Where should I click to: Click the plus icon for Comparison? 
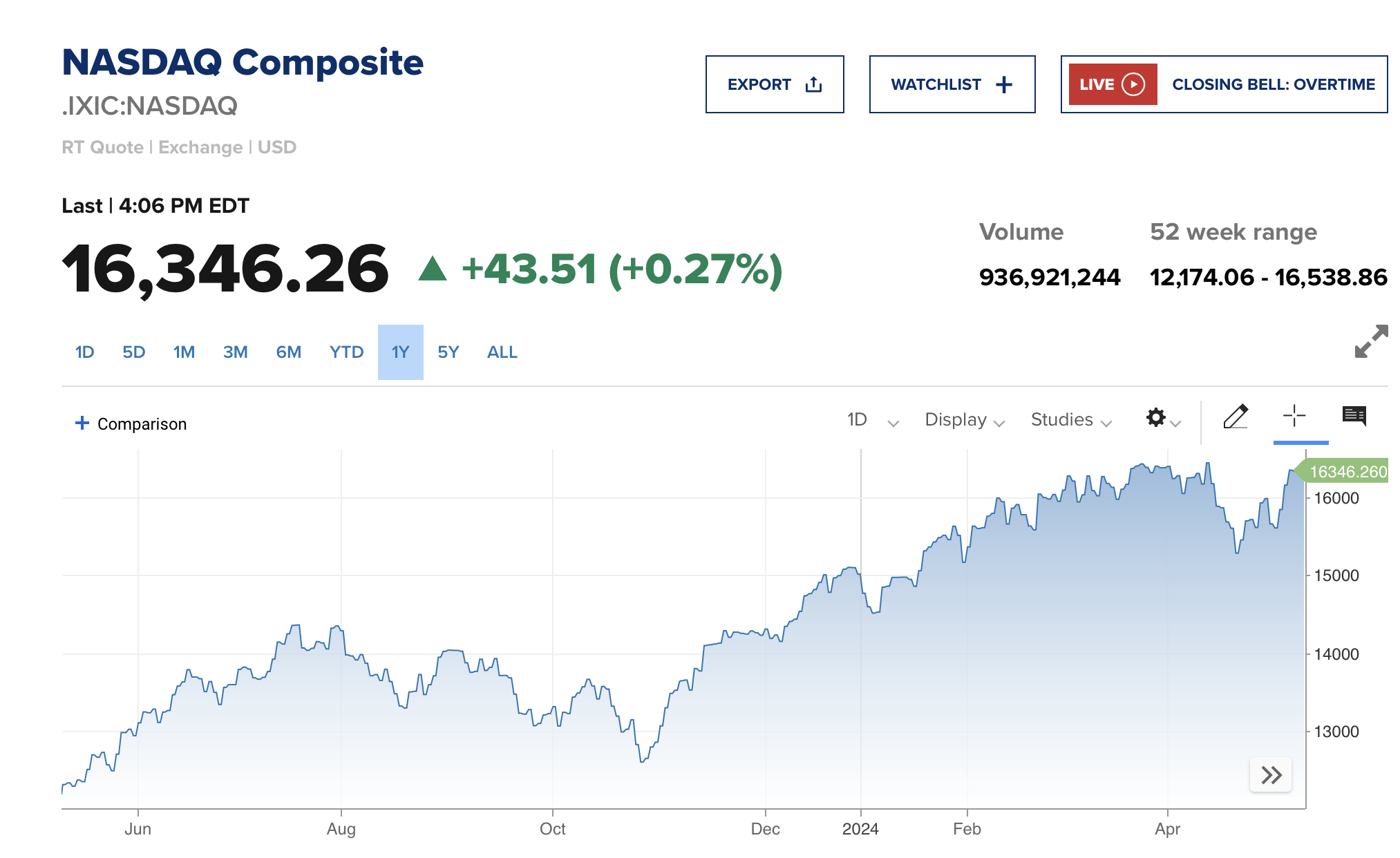point(82,423)
